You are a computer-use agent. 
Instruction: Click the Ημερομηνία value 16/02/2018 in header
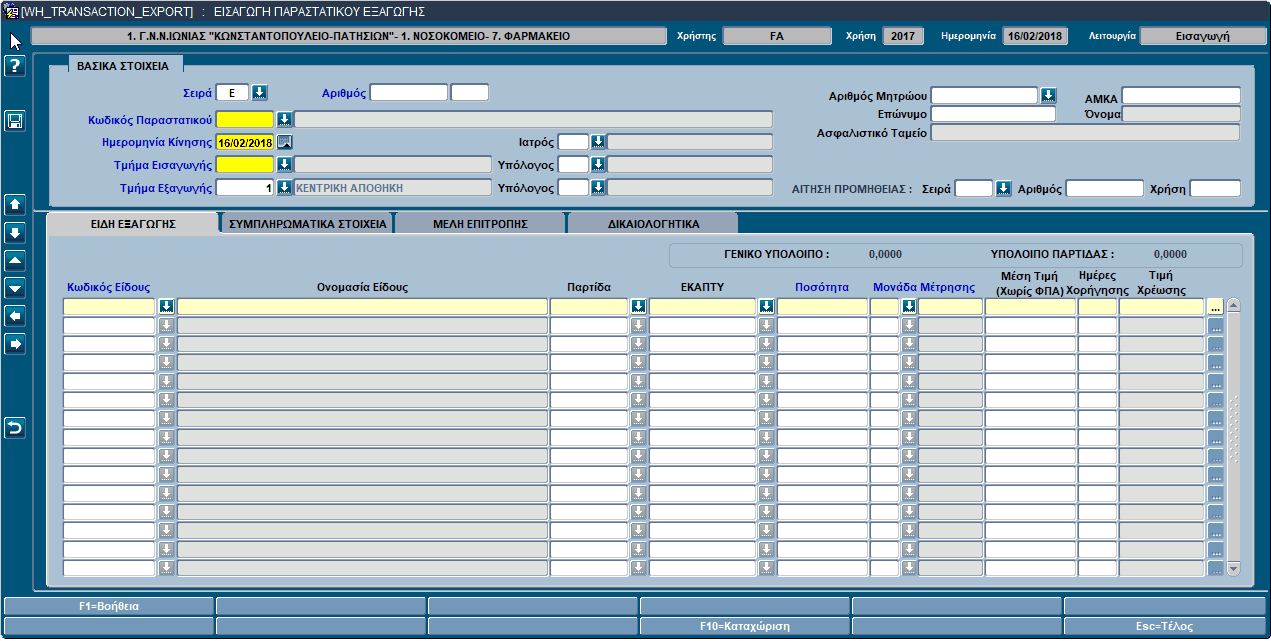1035,36
